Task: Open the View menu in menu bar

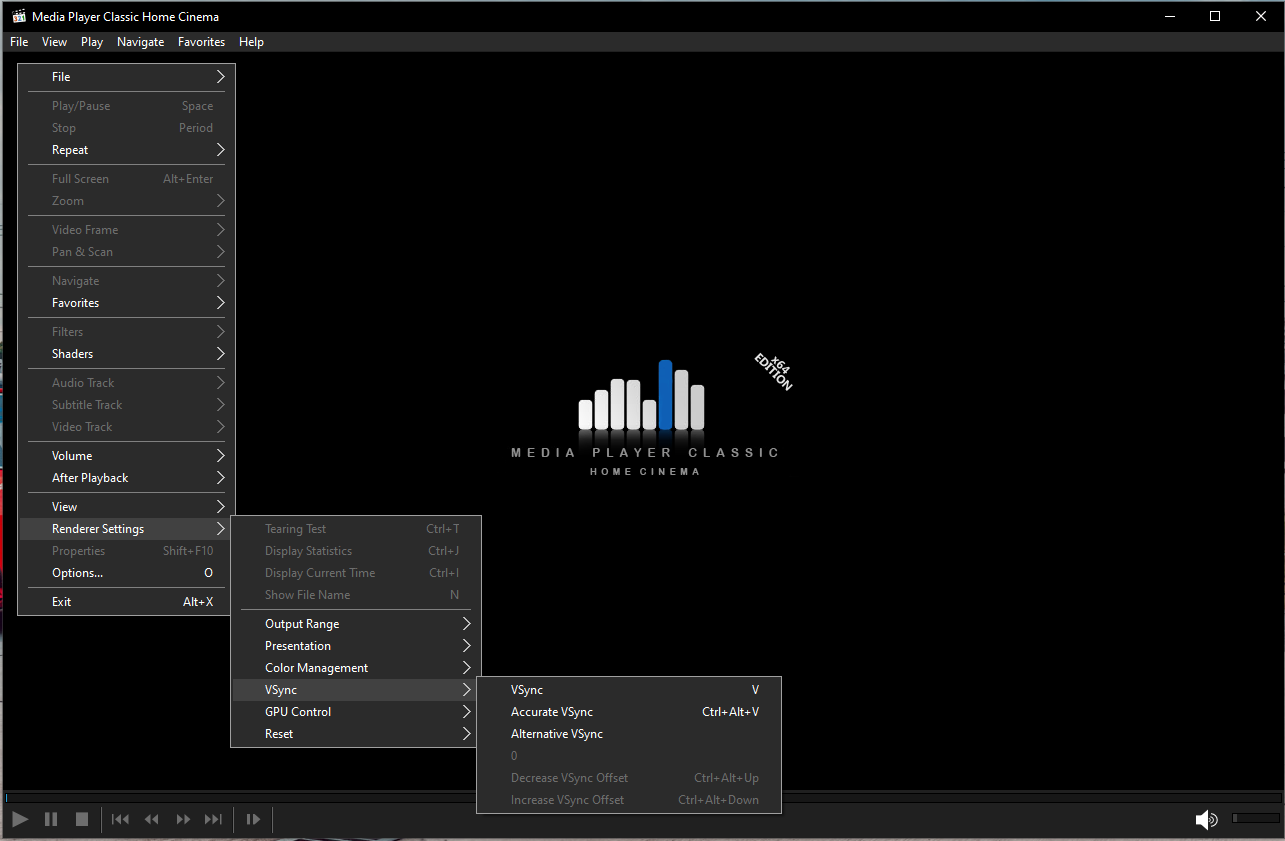Action: pyautogui.click(x=54, y=42)
